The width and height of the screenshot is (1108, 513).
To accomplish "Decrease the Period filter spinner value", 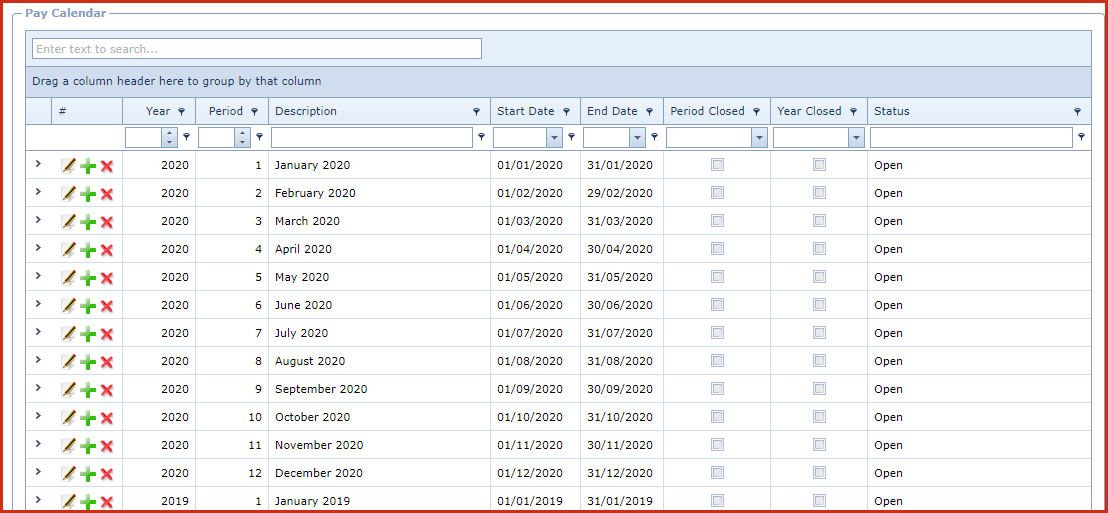I will [242, 143].
